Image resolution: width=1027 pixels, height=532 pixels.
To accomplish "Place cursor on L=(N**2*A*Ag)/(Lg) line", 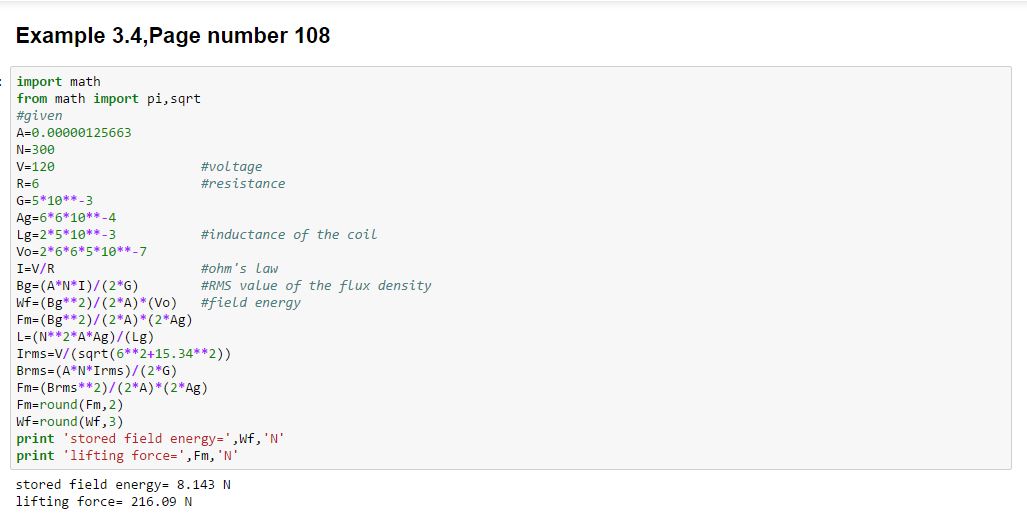I will click(85, 337).
